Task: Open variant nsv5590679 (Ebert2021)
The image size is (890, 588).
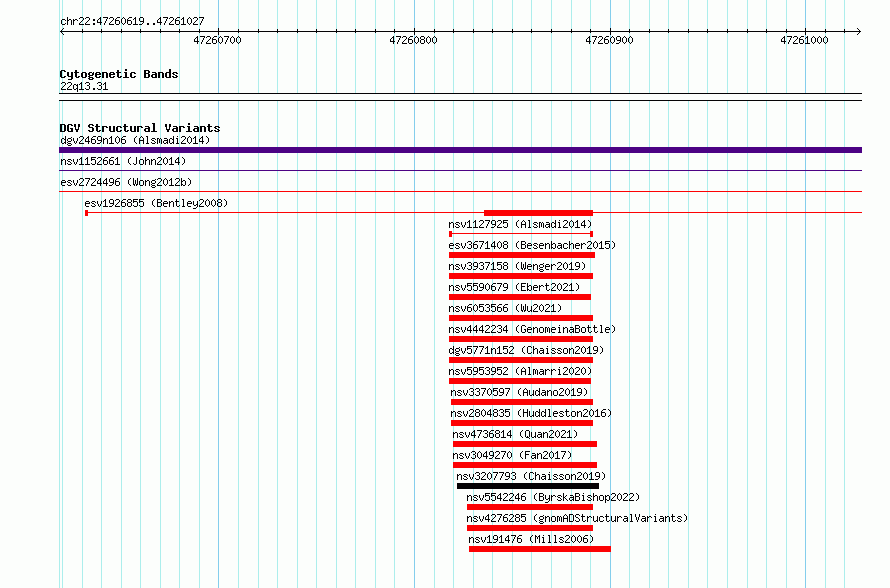Action: tap(514, 287)
